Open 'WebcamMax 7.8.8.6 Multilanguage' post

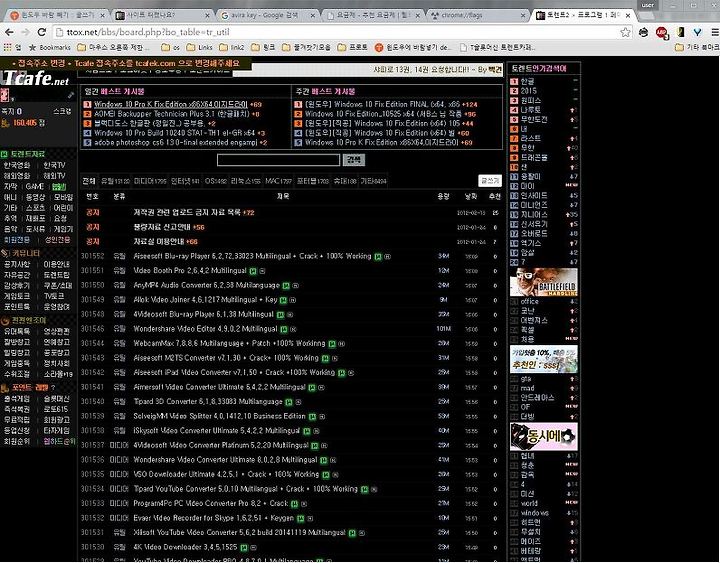(x=229, y=343)
